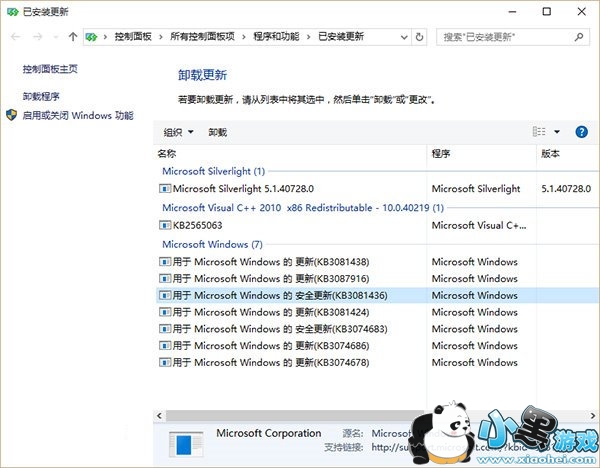The width and height of the screenshot is (600, 468).
Task: Click the Microsoft Corporation publisher text
Action: click(x=269, y=433)
